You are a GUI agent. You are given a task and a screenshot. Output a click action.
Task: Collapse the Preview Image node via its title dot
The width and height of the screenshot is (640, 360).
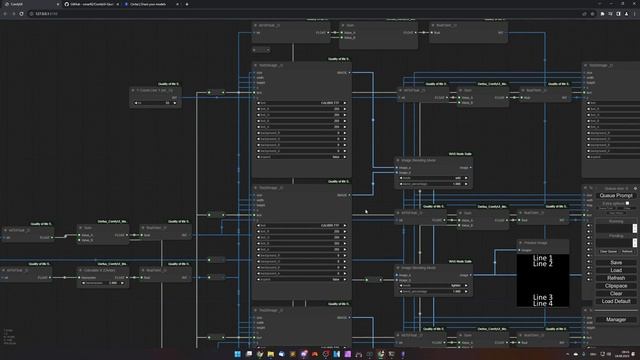tap(520, 243)
